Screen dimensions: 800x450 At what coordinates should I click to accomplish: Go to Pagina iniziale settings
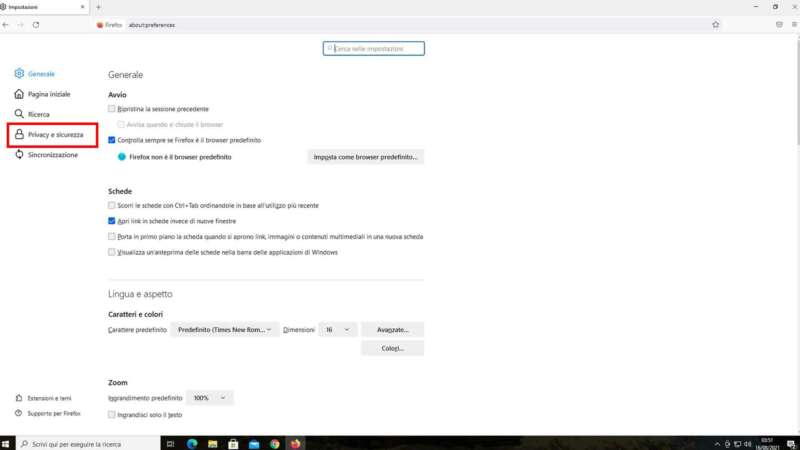pos(49,94)
